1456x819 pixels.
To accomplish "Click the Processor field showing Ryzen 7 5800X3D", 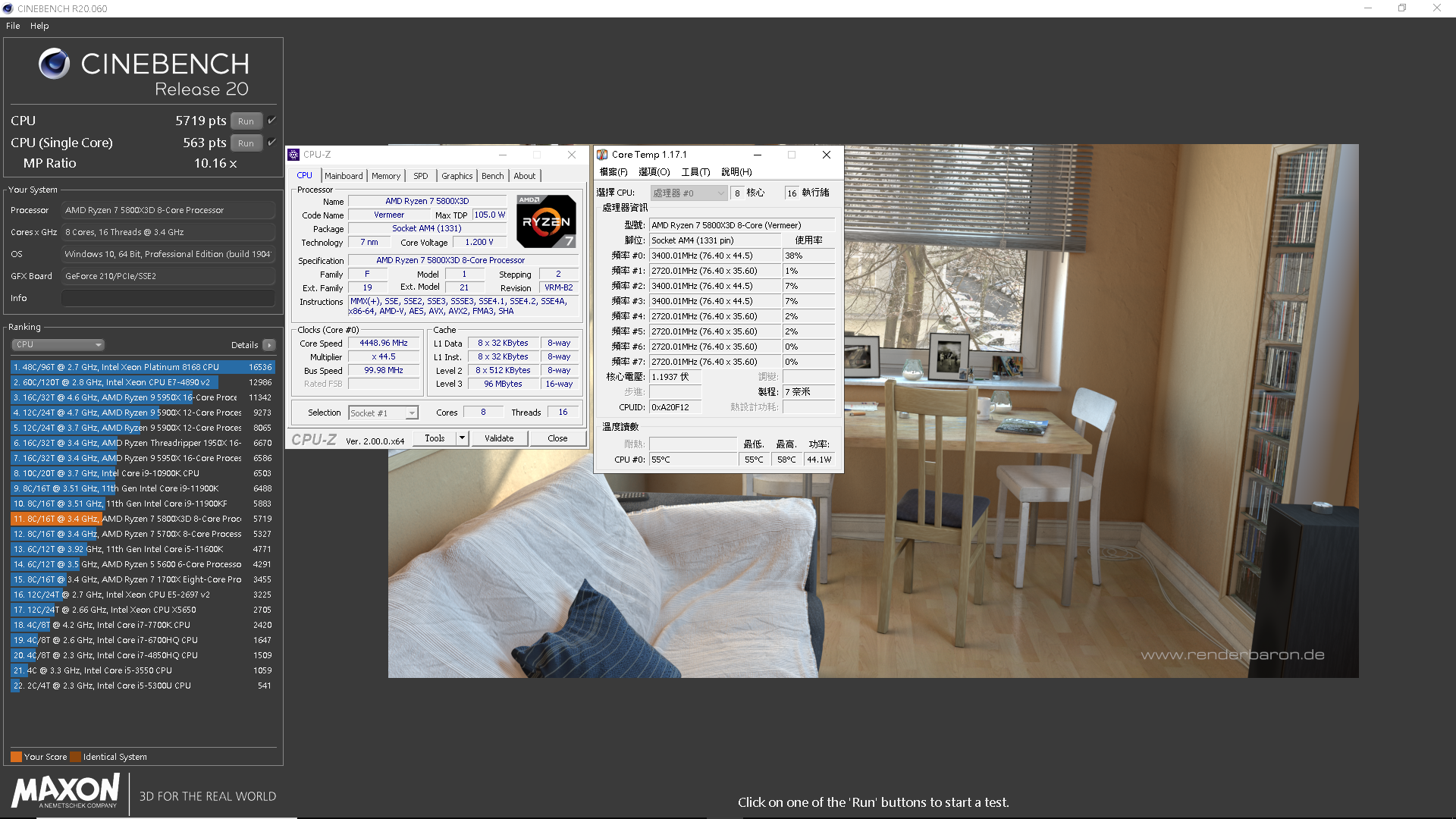I will coord(168,210).
